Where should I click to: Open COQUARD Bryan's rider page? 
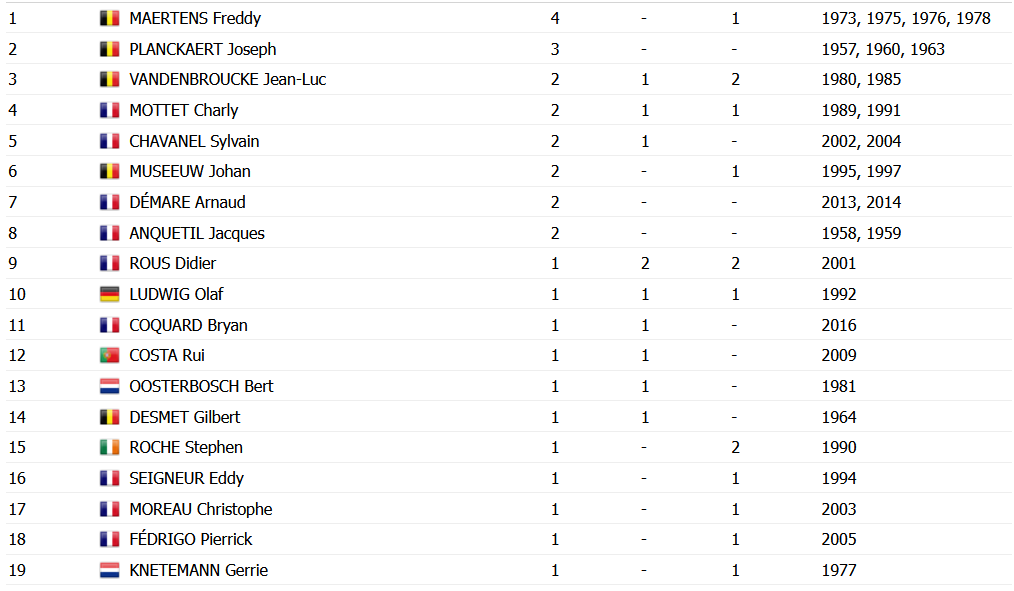coord(189,325)
